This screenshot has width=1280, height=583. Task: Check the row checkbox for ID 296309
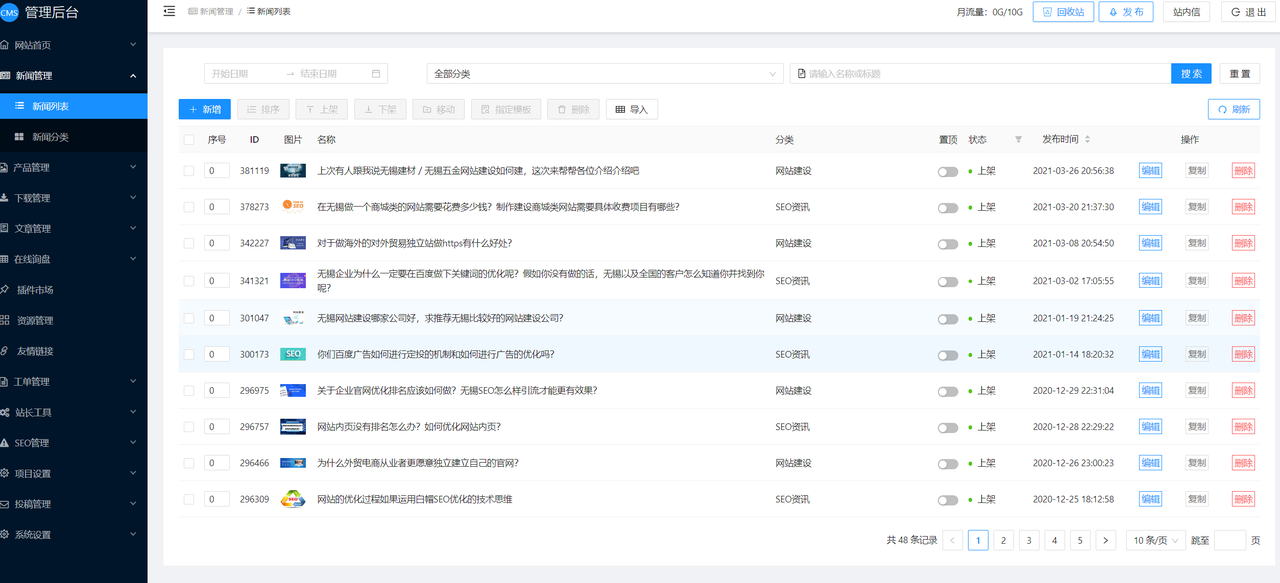tap(188, 499)
